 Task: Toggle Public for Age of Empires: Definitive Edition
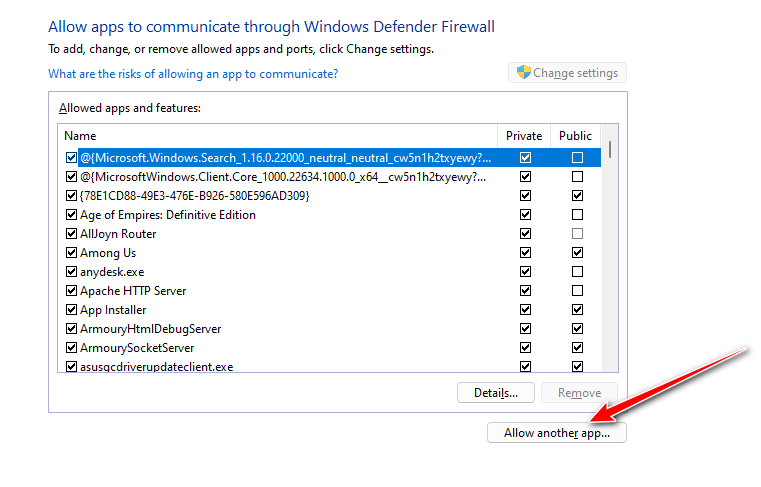tap(577, 215)
